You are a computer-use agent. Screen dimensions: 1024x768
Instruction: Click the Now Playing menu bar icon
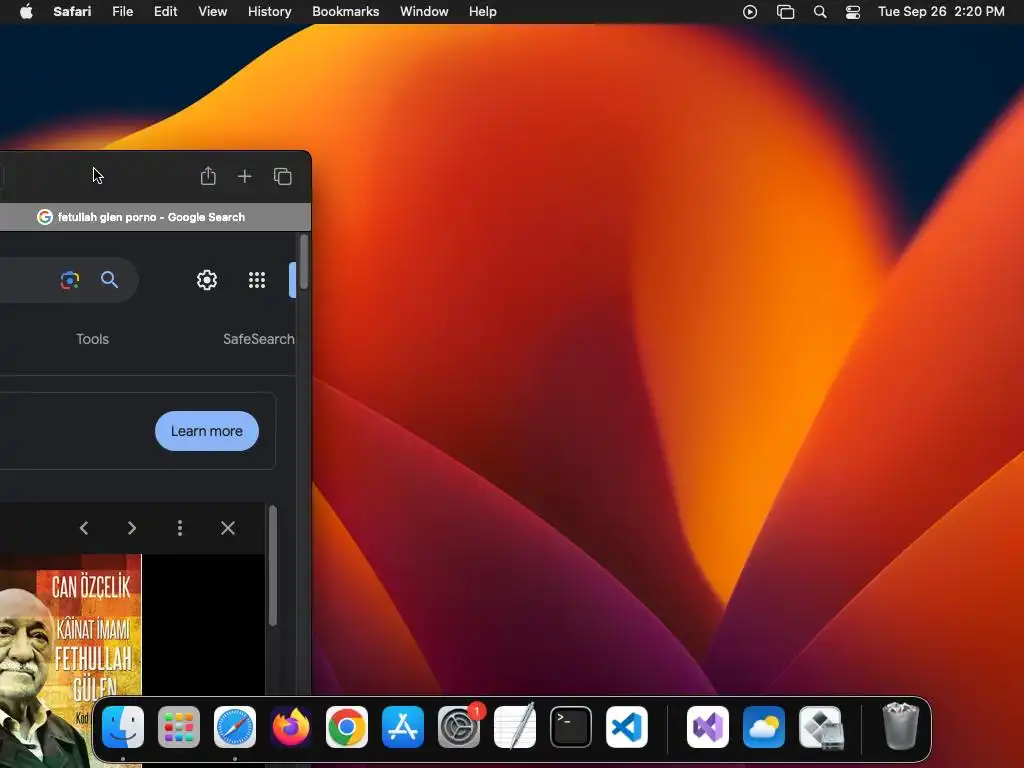tap(750, 12)
